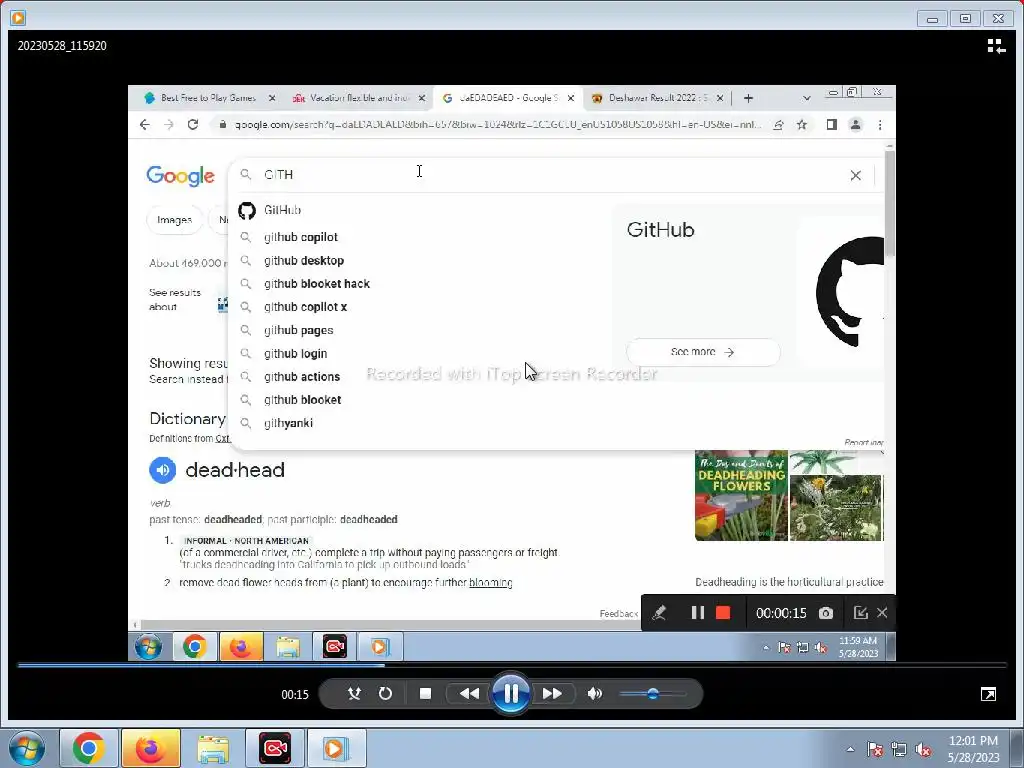Switch to Library view icon
Screen dimensions: 1024x768
pos(996,46)
